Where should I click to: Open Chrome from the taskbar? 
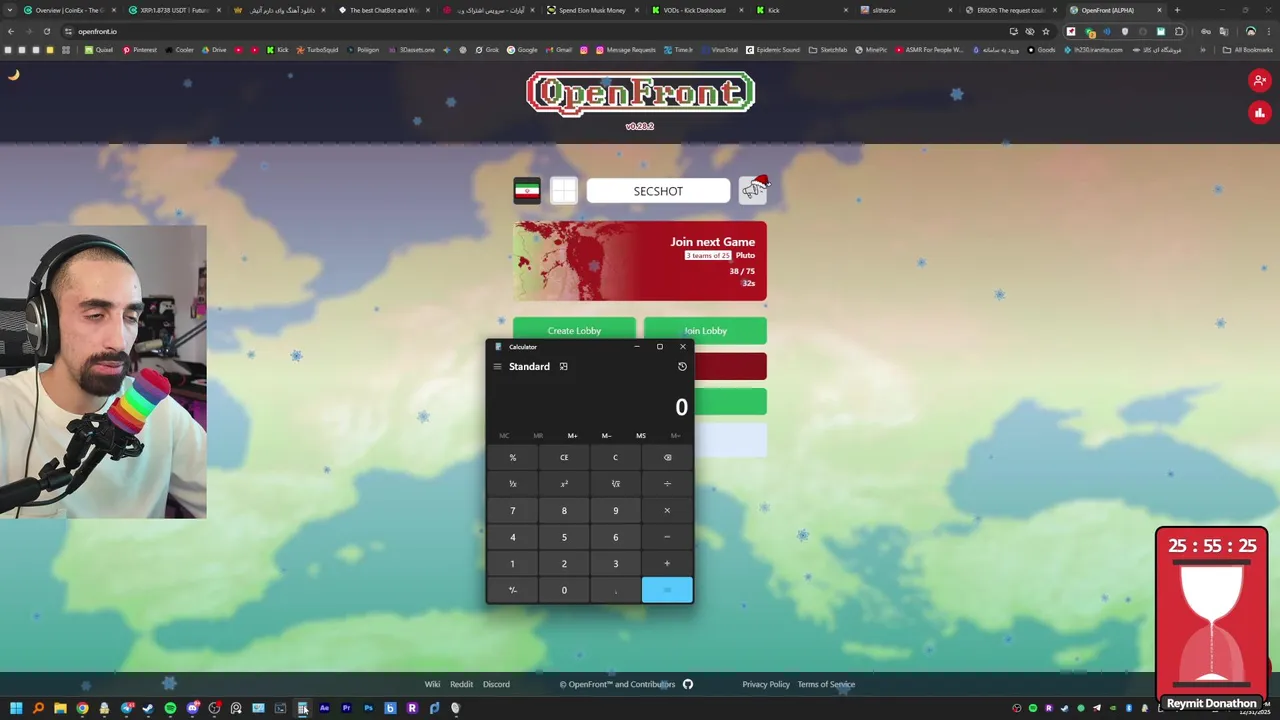82,708
